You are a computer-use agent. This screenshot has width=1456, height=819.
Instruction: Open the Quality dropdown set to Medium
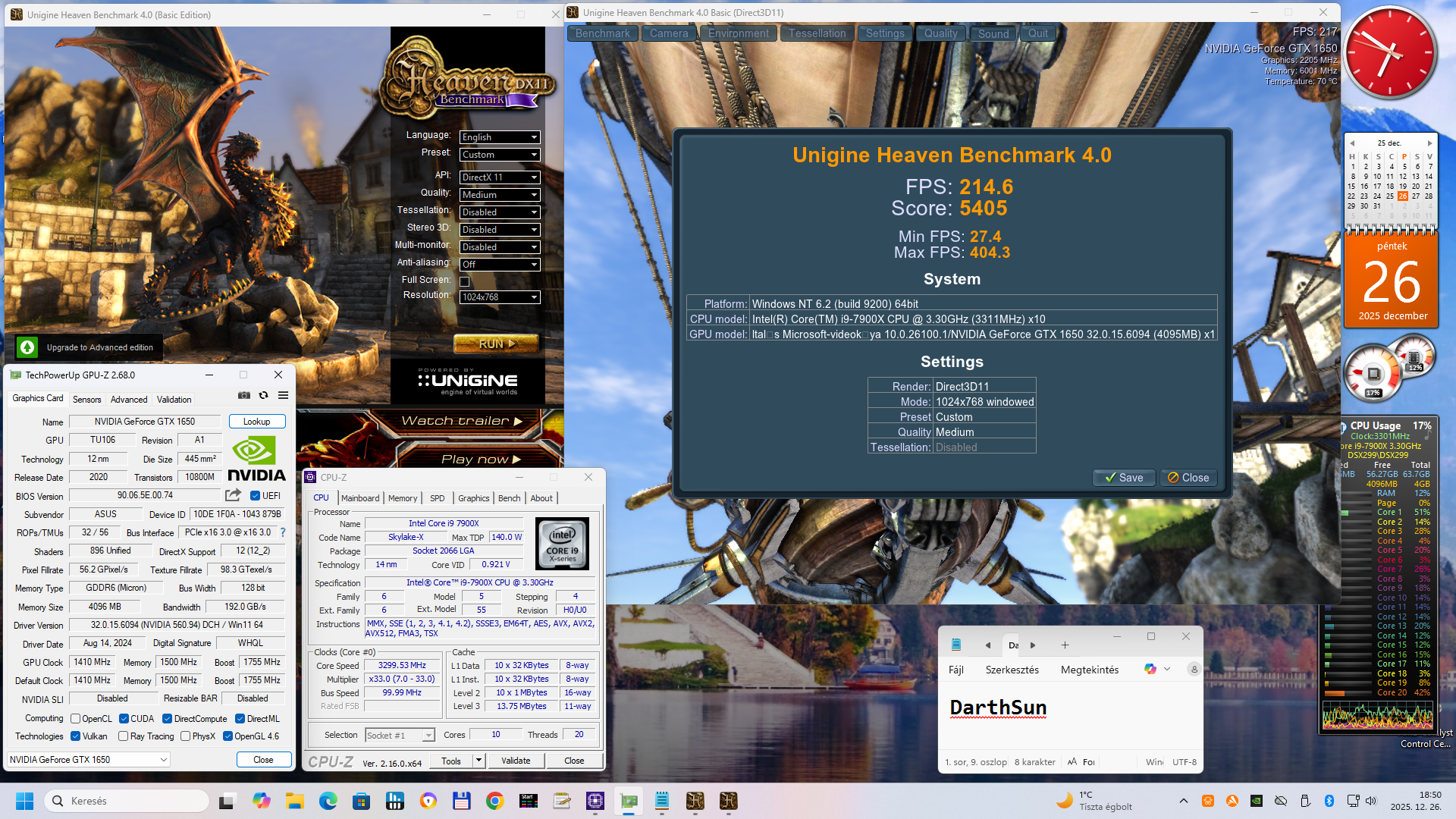[x=499, y=195]
